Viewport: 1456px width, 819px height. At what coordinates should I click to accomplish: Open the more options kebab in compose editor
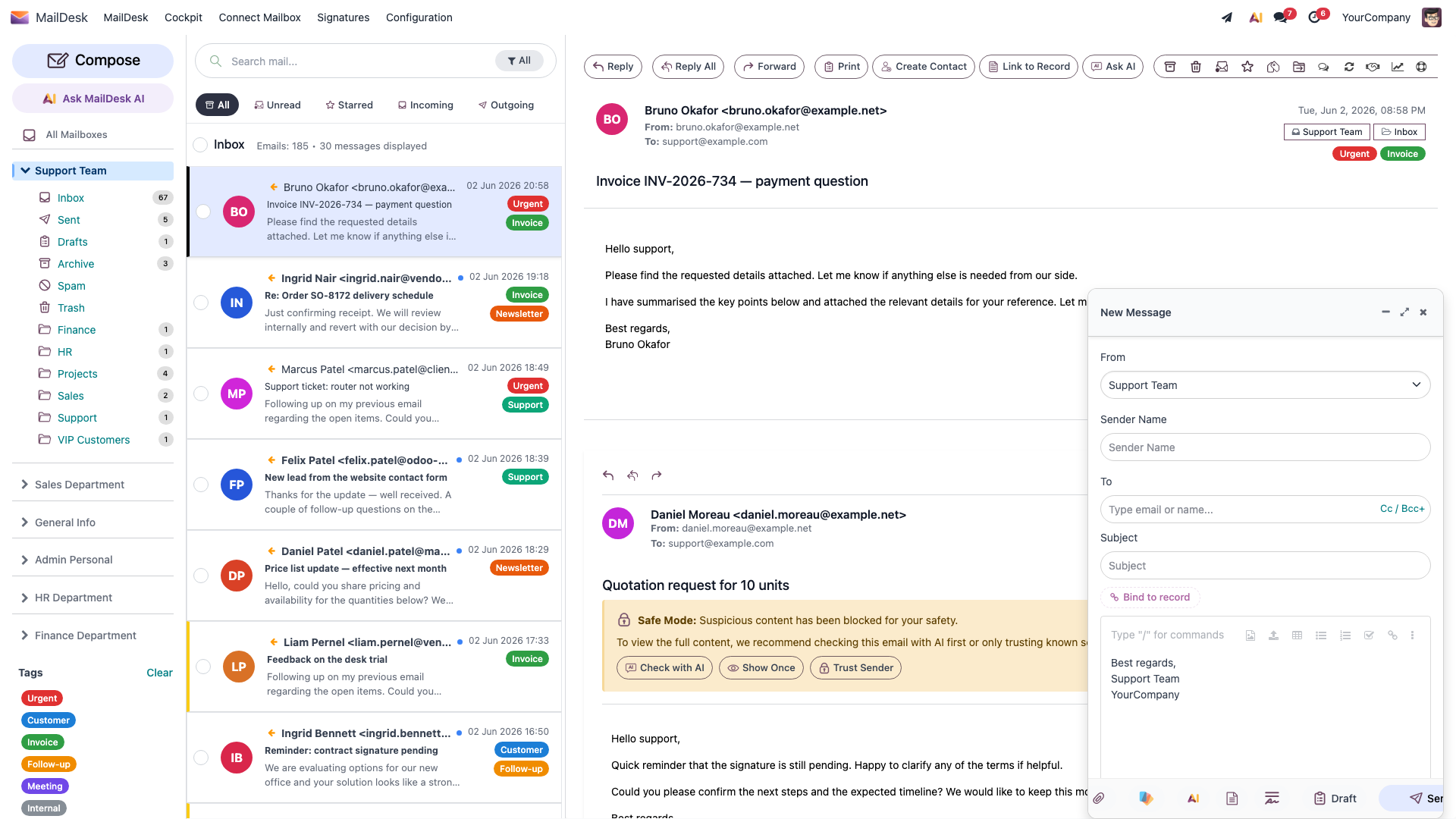pyautogui.click(x=1412, y=635)
